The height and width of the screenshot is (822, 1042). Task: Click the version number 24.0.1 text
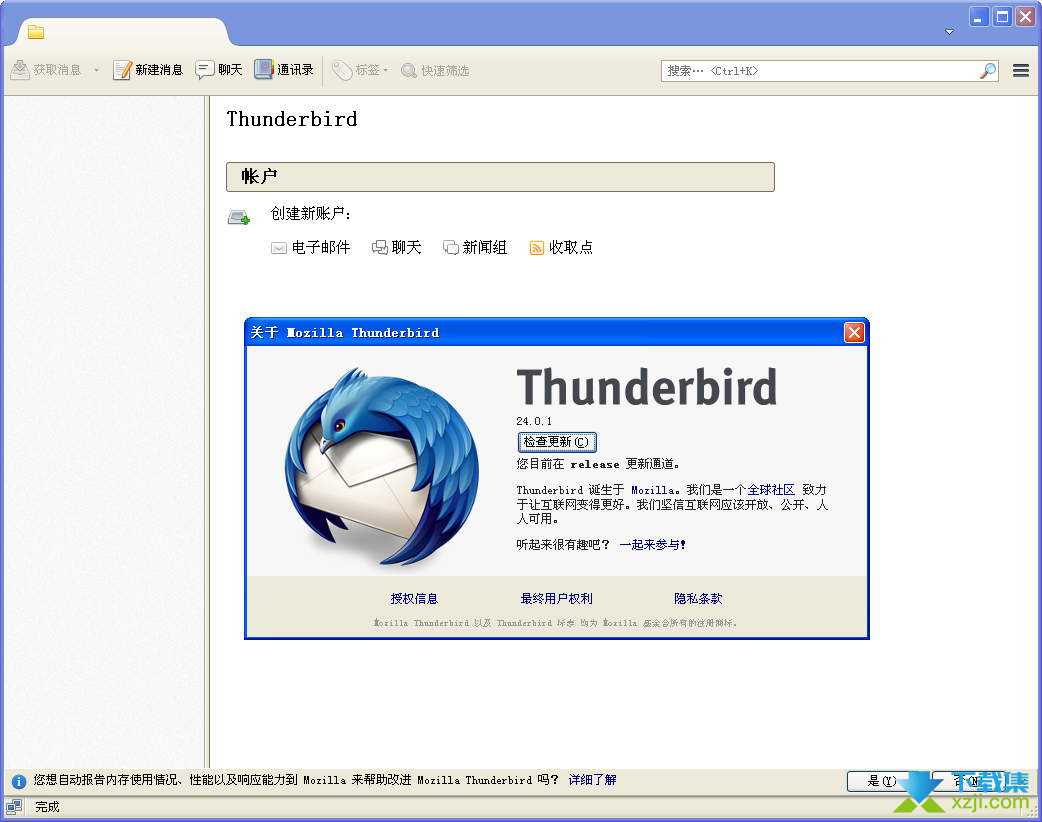coord(534,421)
